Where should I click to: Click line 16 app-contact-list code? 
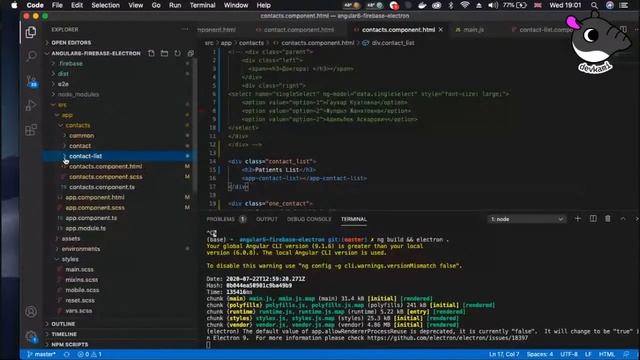point(304,178)
